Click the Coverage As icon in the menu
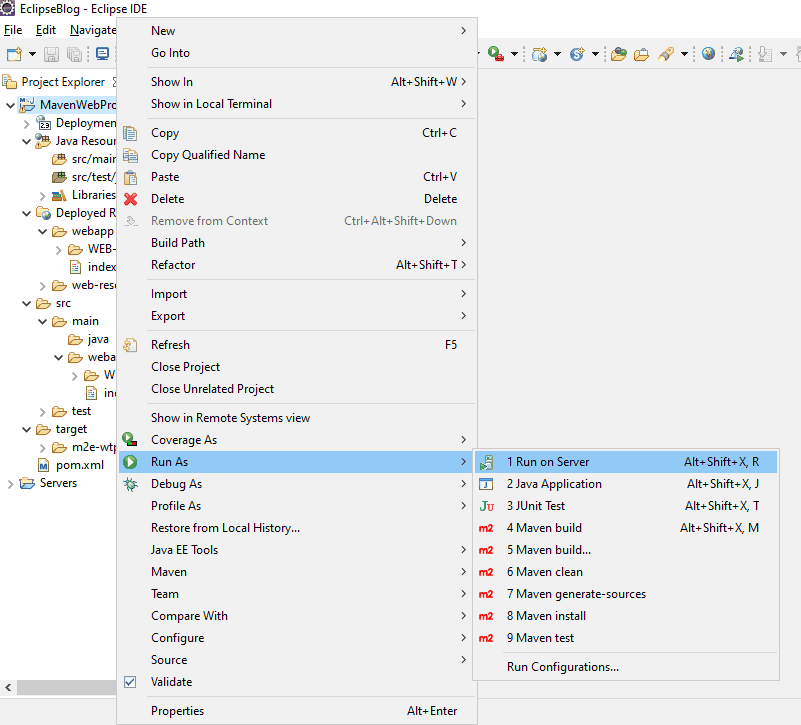This screenshot has width=801, height=725. point(130,439)
